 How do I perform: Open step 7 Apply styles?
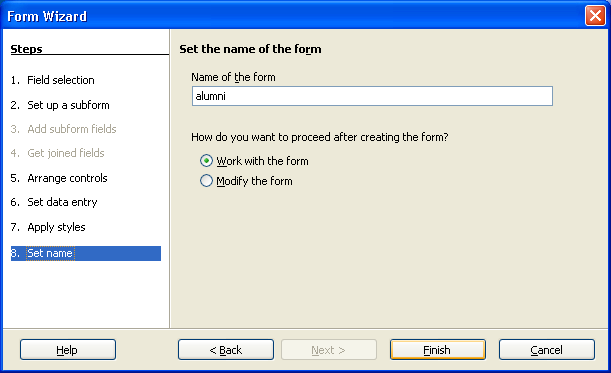coord(48,227)
